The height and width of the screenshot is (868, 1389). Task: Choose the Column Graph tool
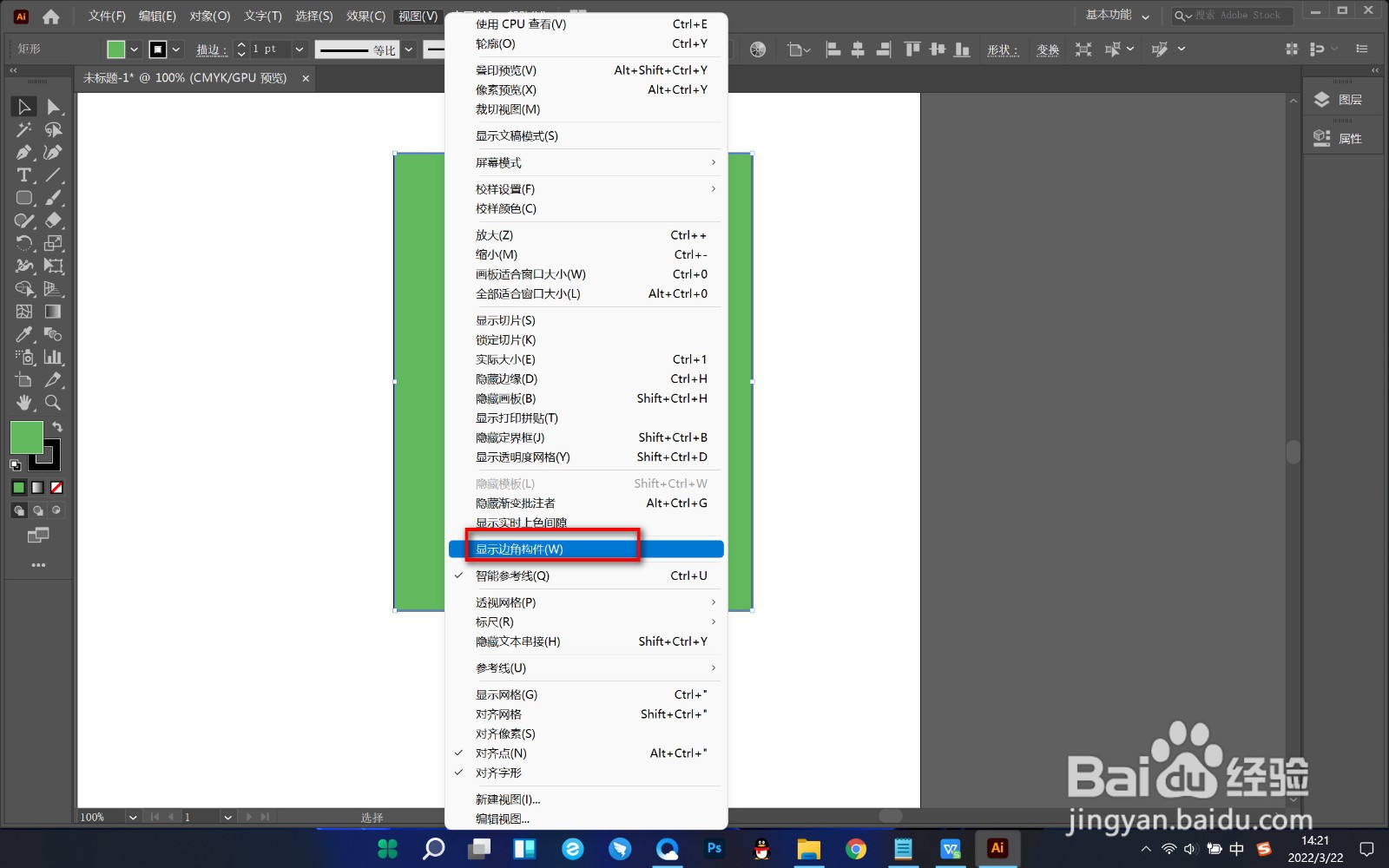pyautogui.click(x=53, y=357)
